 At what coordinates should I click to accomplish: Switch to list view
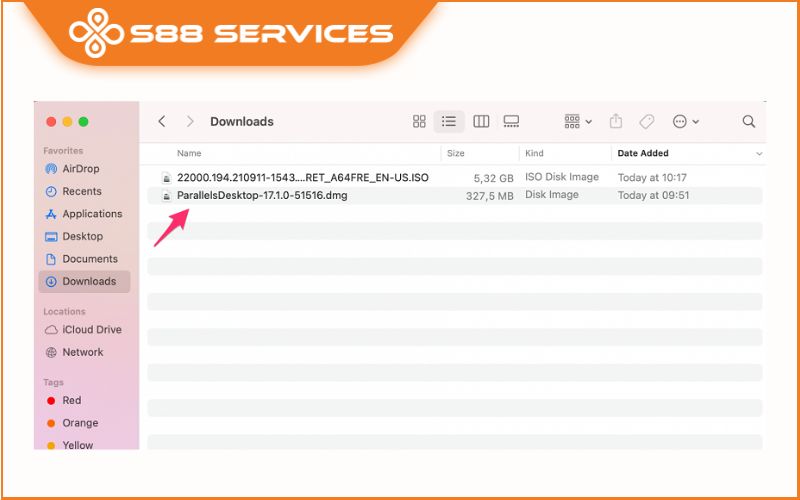click(449, 121)
